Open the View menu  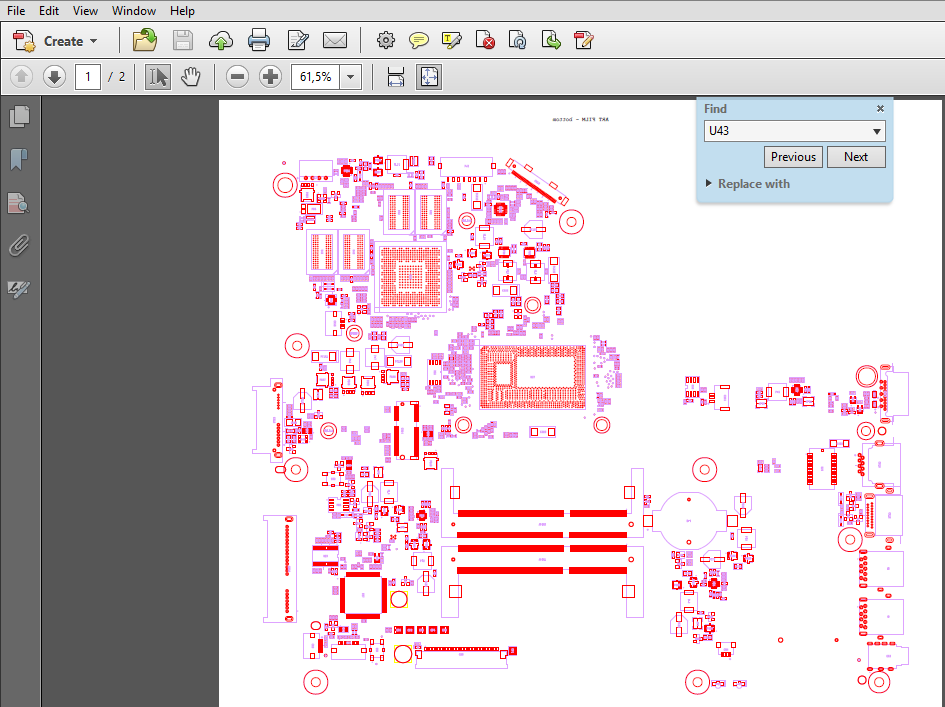[x=85, y=11]
